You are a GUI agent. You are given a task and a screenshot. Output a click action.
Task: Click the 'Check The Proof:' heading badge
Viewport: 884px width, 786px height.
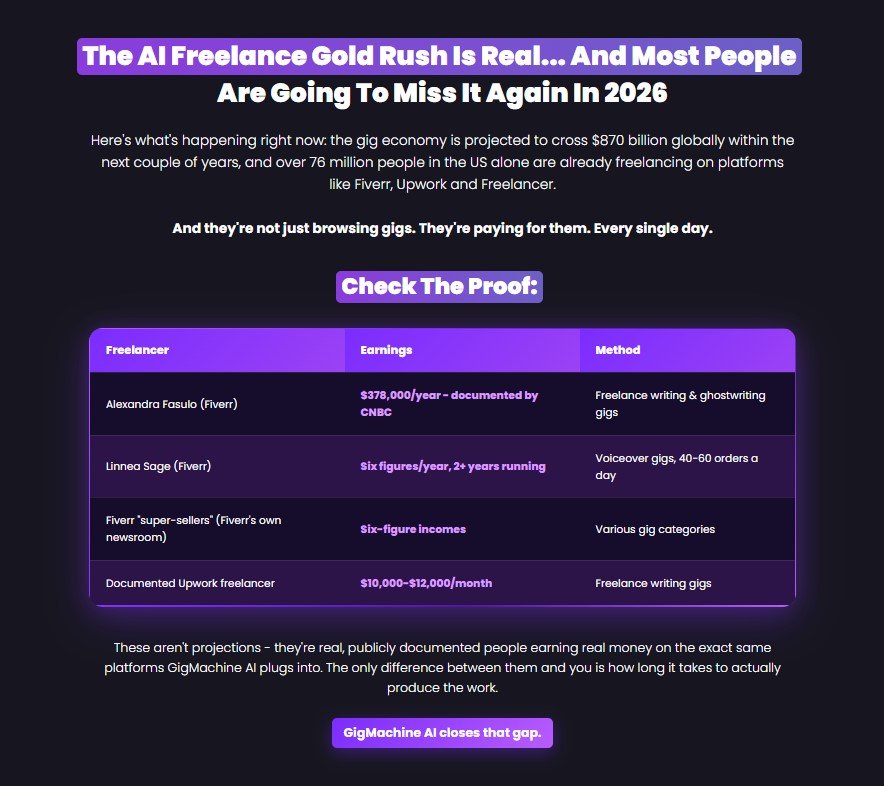coord(439,286)
